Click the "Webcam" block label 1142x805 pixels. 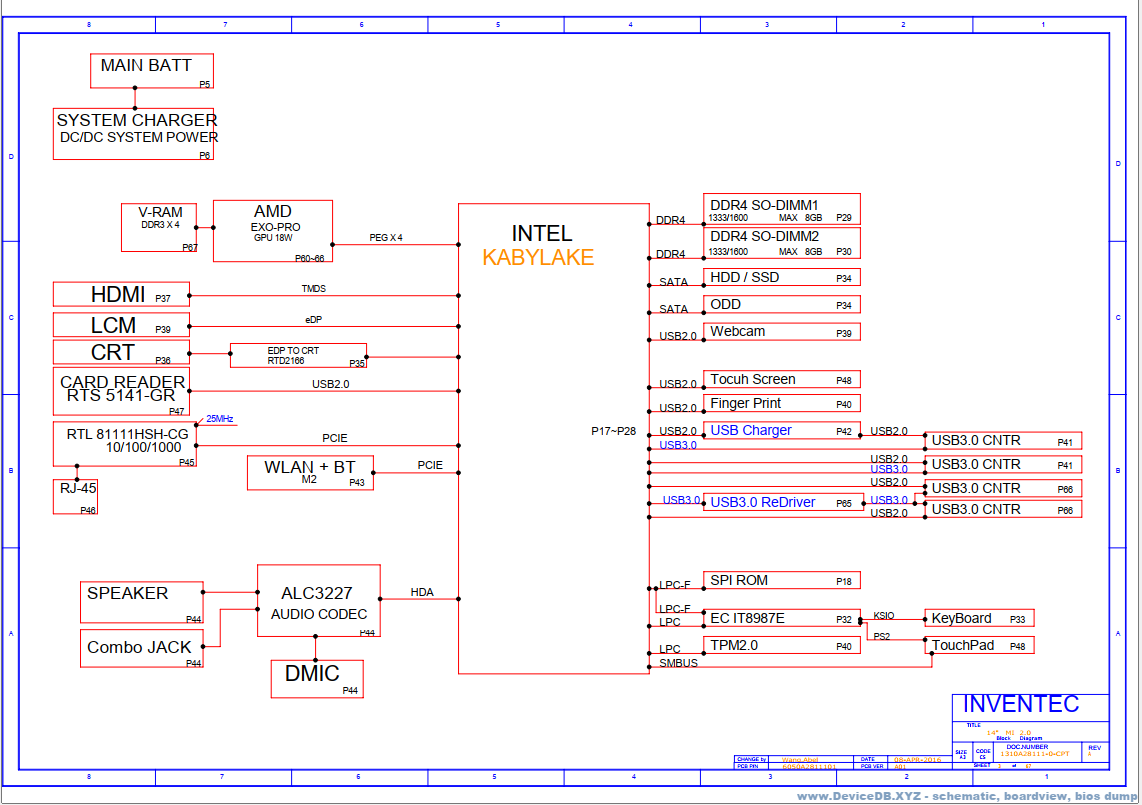(x=738, y=331)
